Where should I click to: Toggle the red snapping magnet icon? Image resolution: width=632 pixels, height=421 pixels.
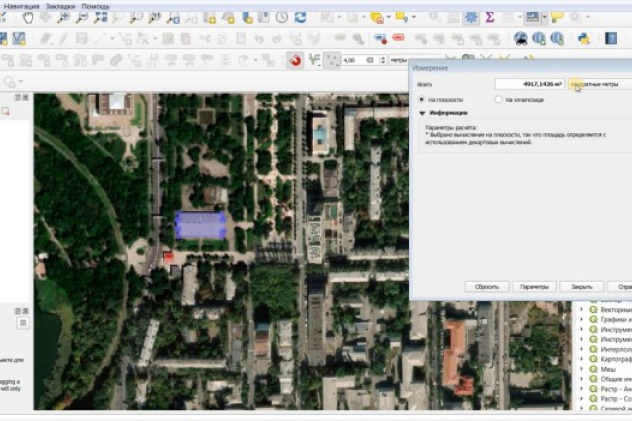point(295,60)
